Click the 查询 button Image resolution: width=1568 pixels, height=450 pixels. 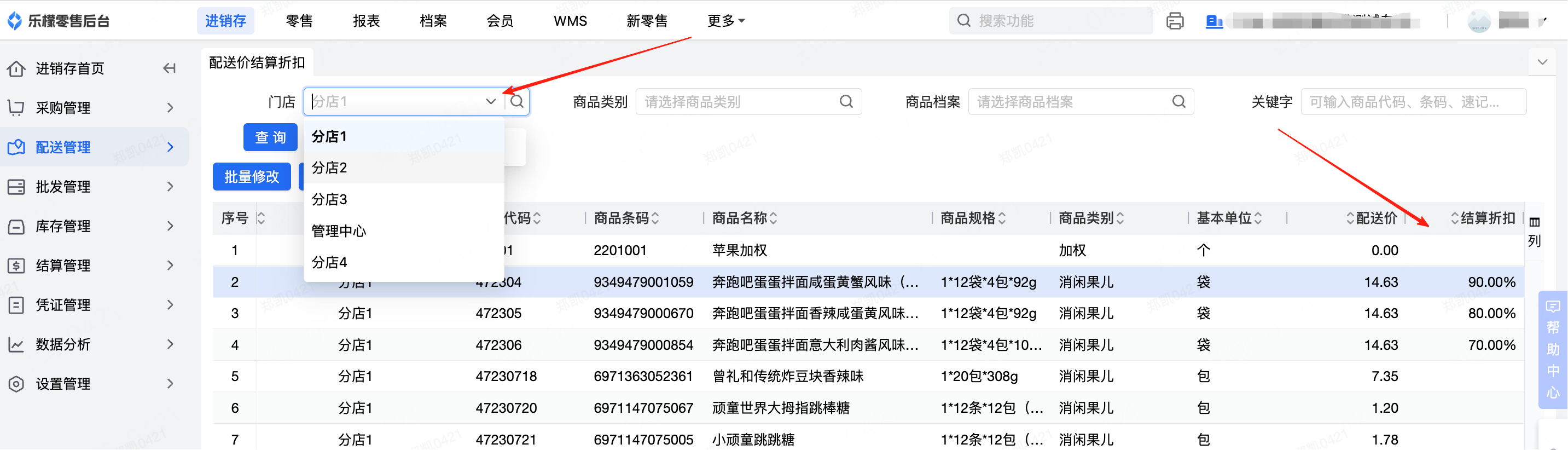click(270, 137)
